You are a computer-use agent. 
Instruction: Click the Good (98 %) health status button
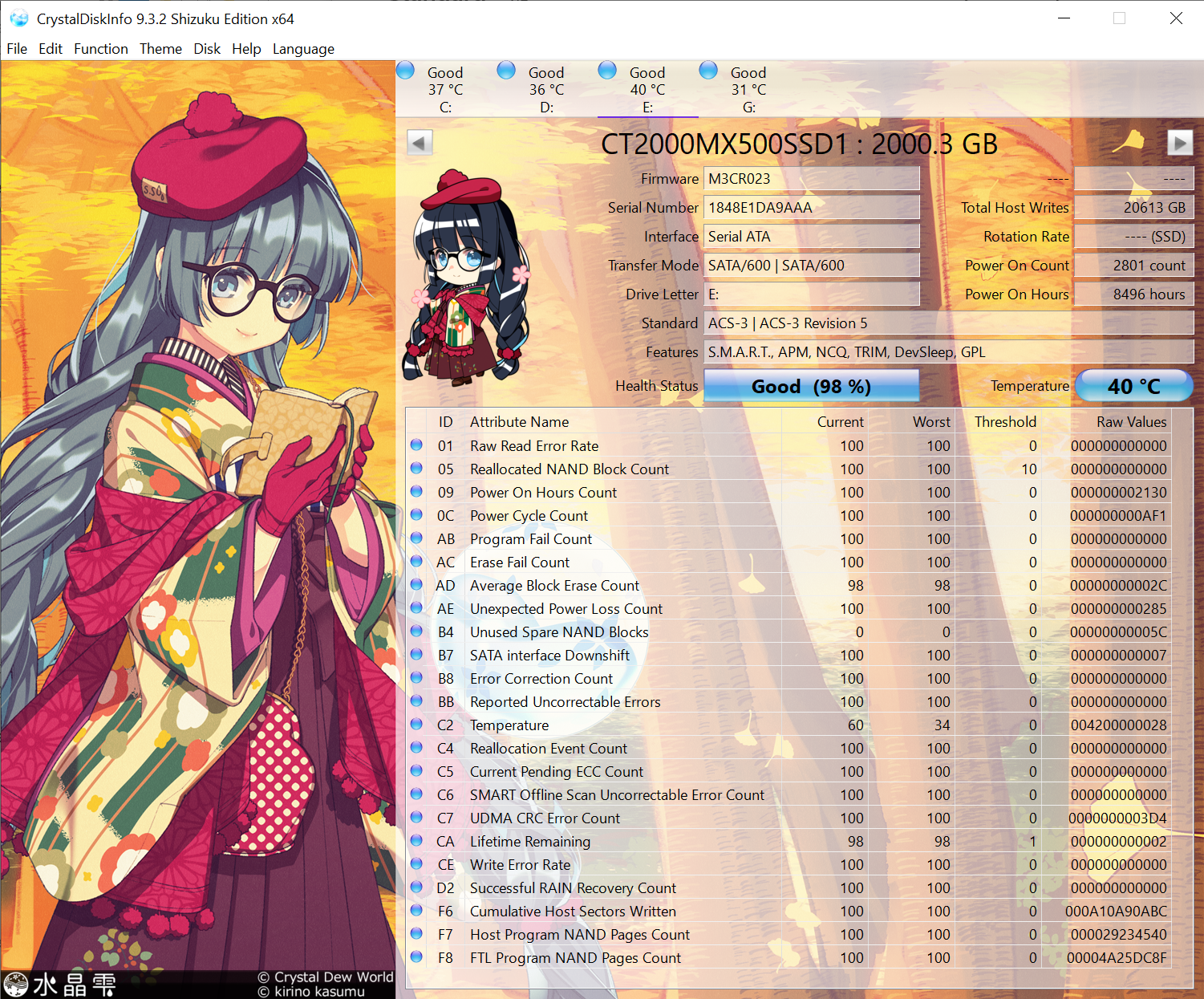pos(811,386)
